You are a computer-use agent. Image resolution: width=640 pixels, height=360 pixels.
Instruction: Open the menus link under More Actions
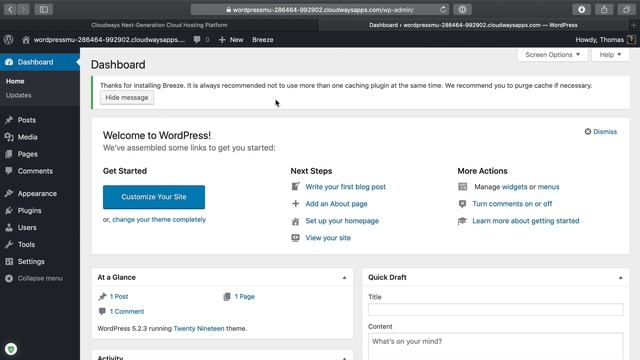(548, 187)
